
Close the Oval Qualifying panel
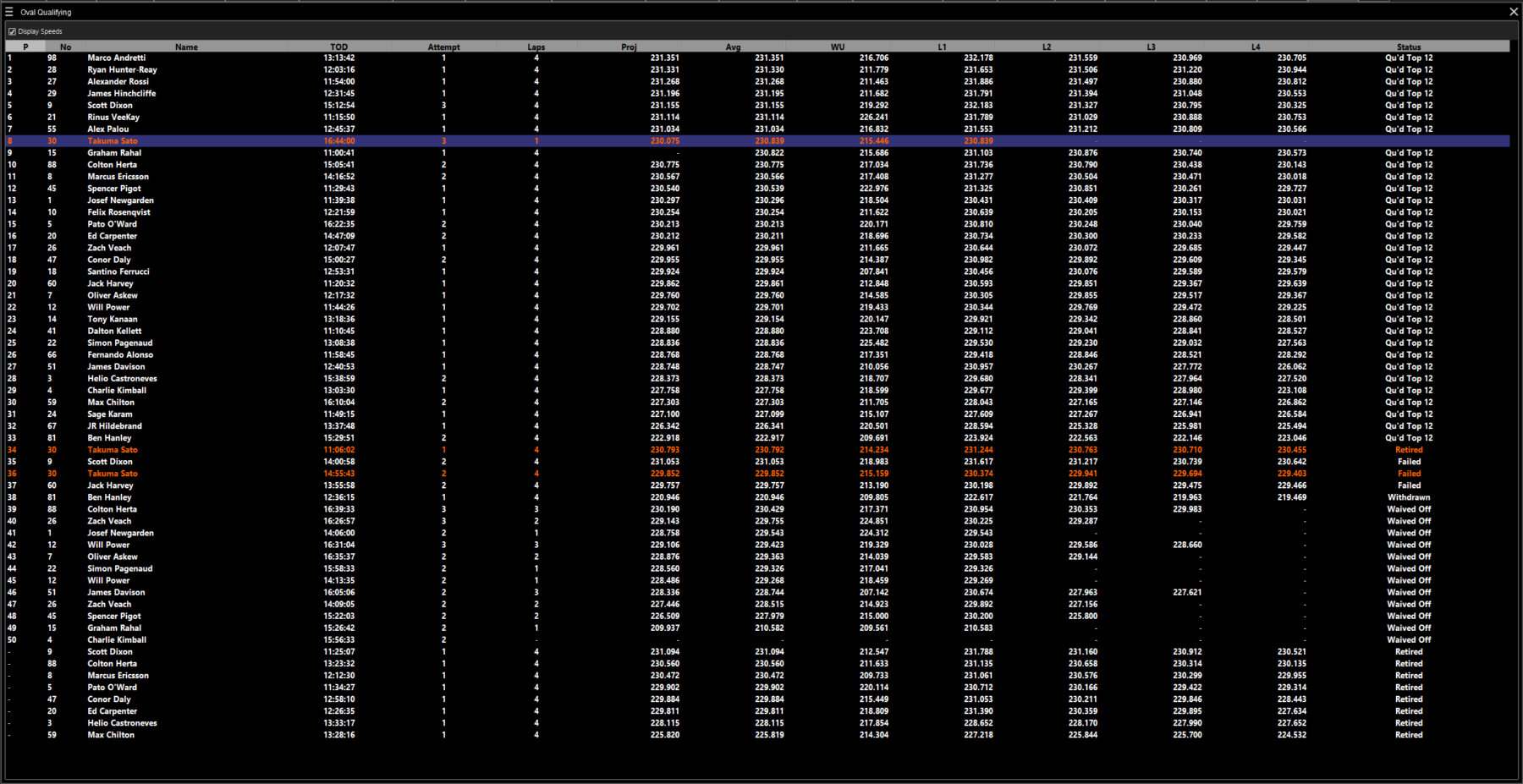(x=1513, y=12)
